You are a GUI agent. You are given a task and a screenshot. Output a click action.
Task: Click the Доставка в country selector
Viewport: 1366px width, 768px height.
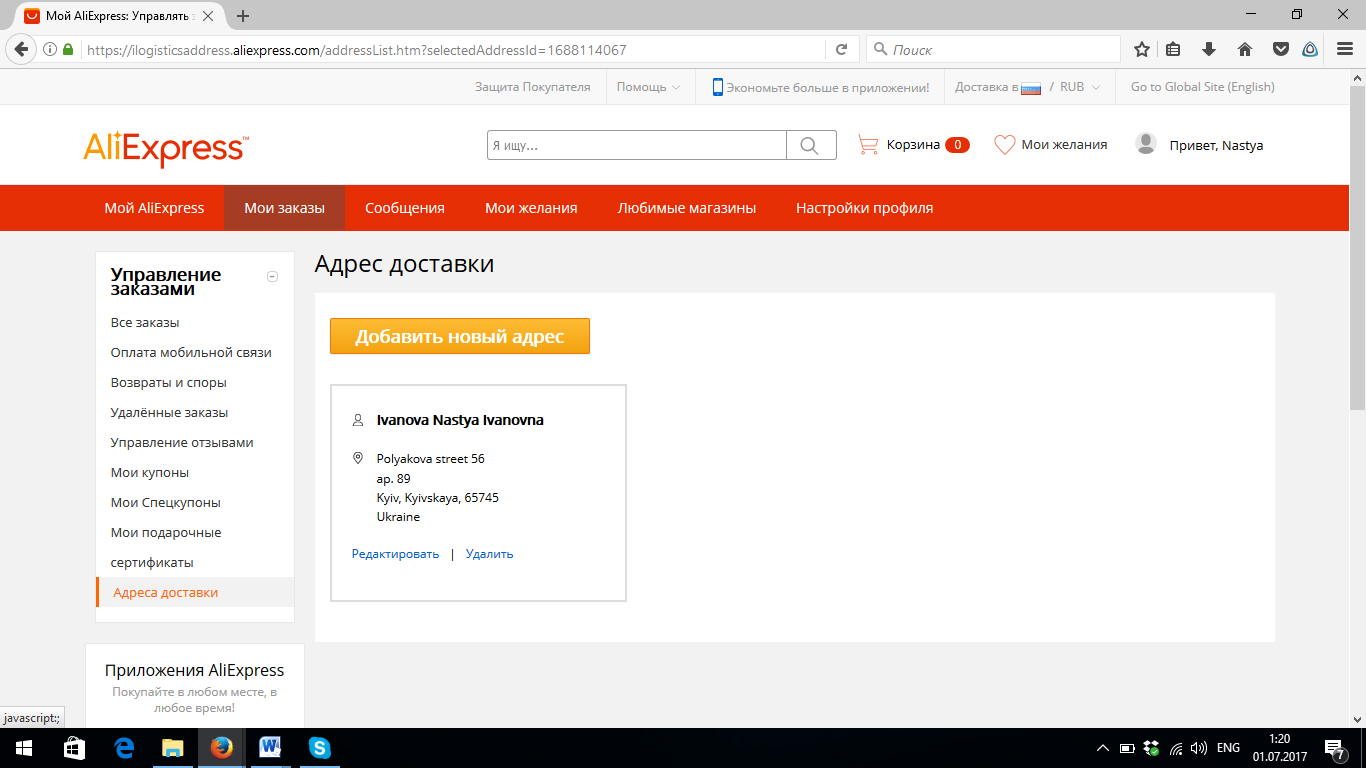point(998,87)
